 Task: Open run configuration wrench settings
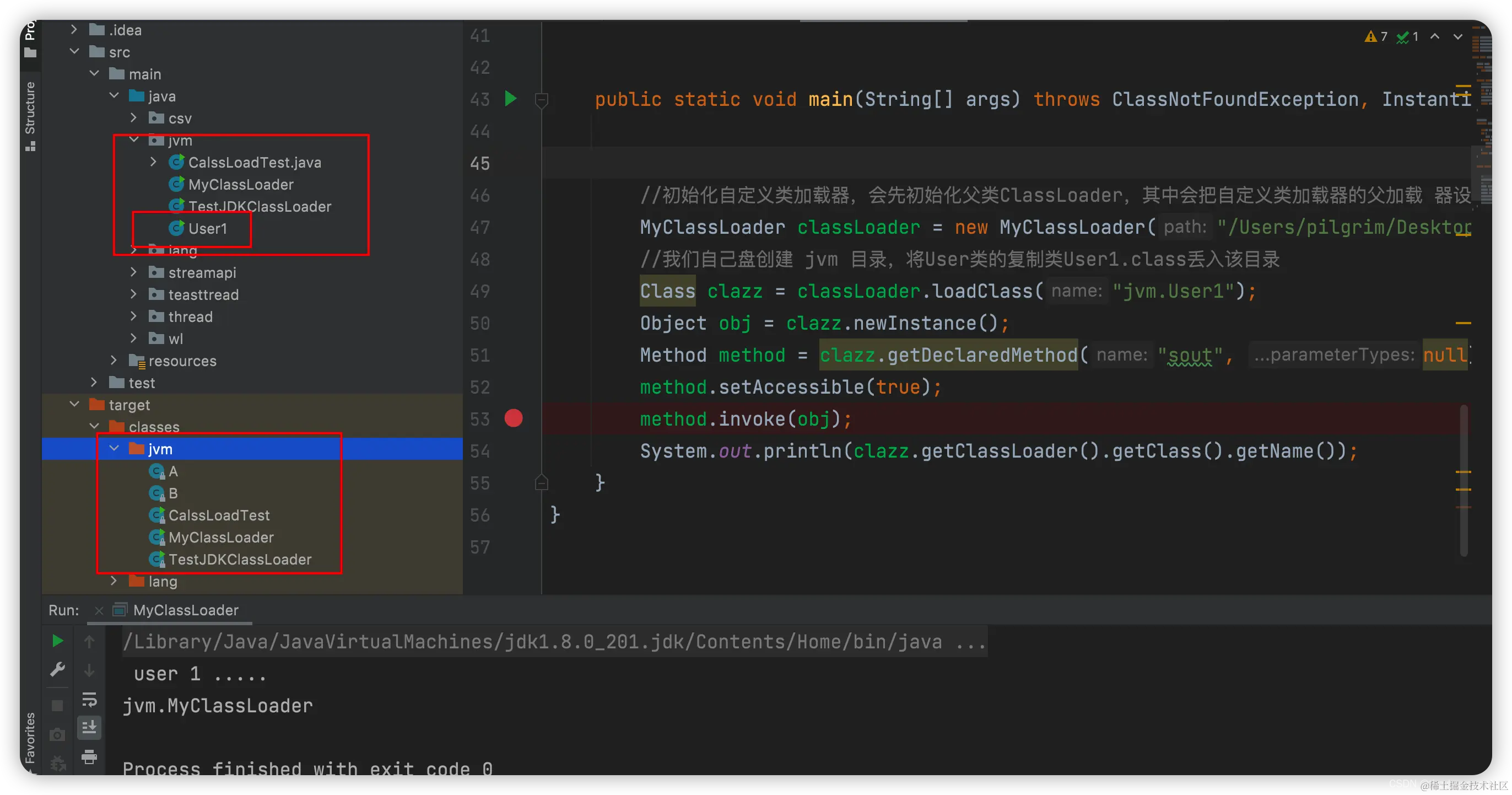57,669
